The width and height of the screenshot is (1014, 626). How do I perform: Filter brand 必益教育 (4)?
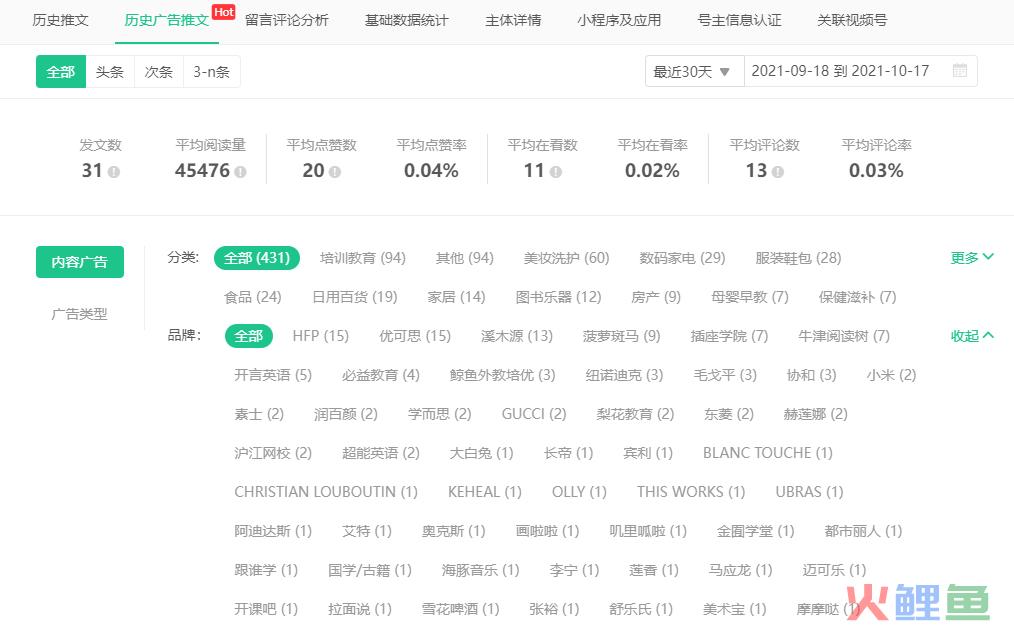(x=380, y=375)
